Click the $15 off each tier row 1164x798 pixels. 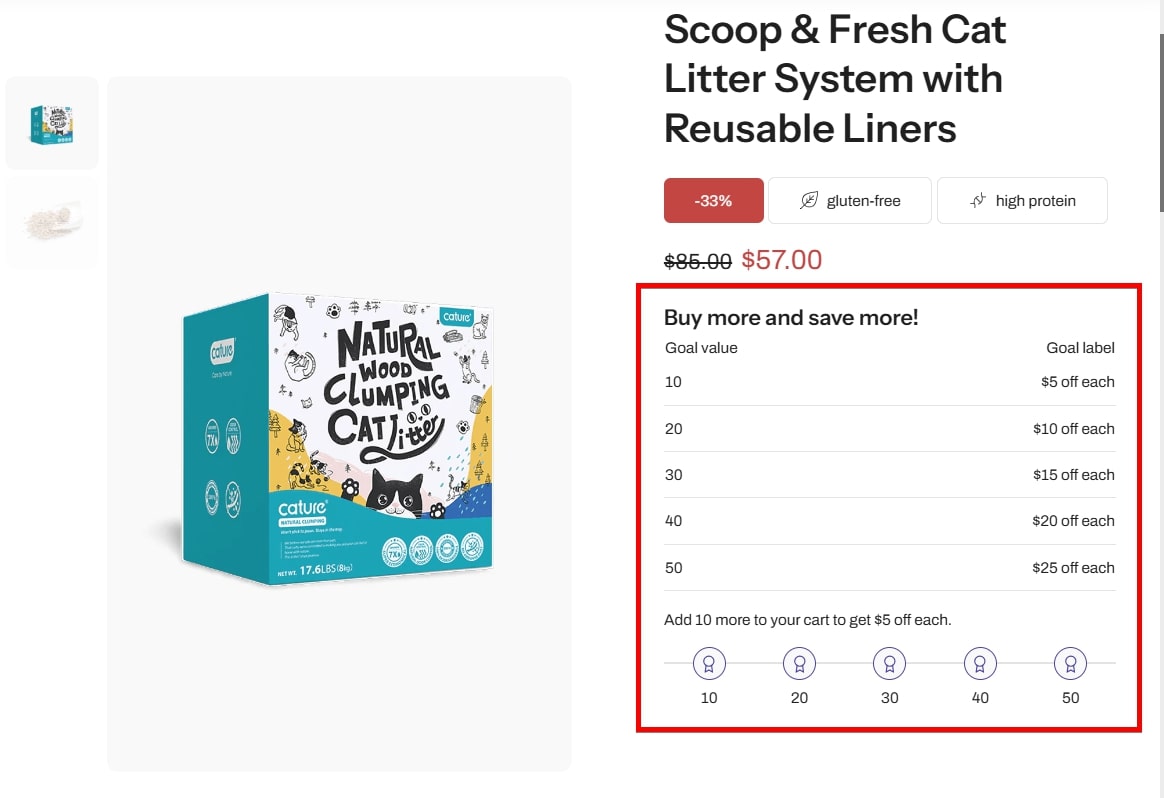coord(889,475)
